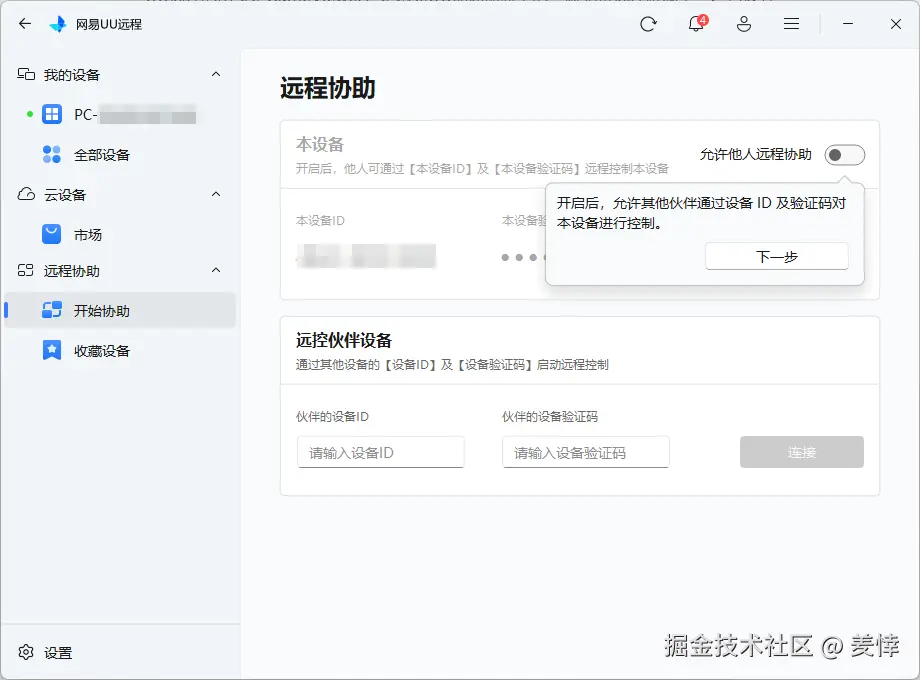Click the refresh icon in the title bar
Viewport: 920px width, 680px height.
(648, 25)
